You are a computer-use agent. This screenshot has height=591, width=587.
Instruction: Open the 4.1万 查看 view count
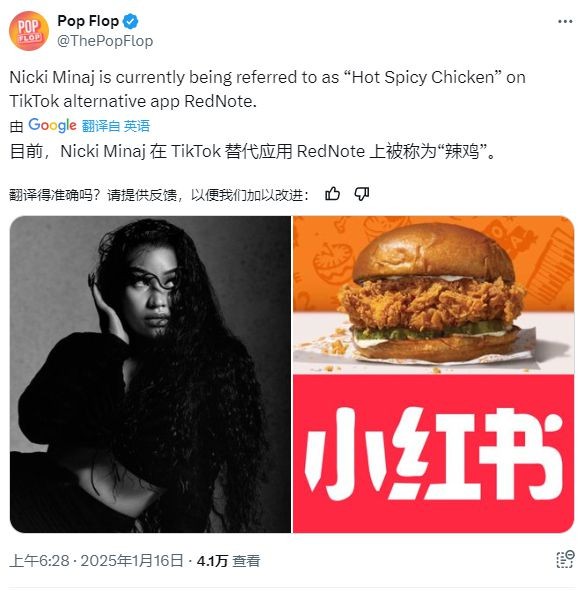click(228, 561)
